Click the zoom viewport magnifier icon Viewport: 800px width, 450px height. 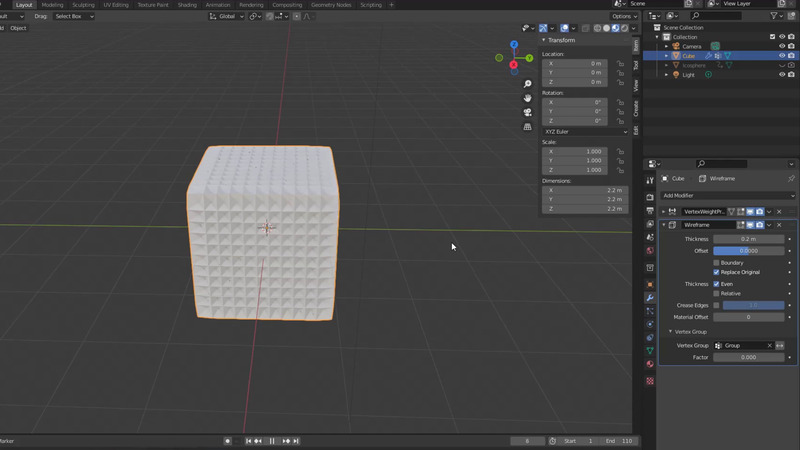point(528,84)
